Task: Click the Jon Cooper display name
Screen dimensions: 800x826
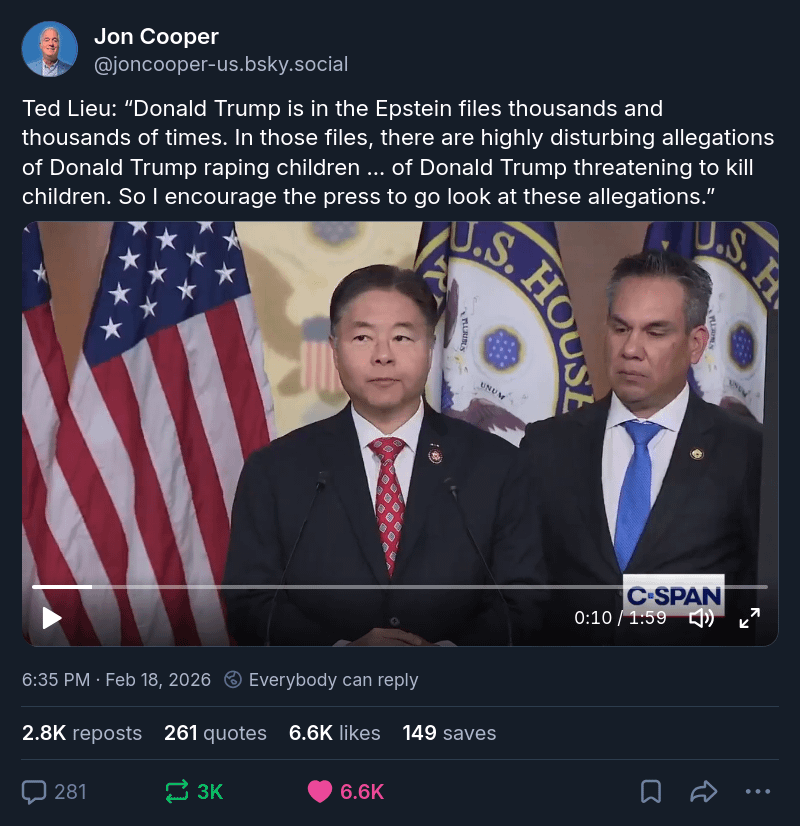Action: [156, 36]
